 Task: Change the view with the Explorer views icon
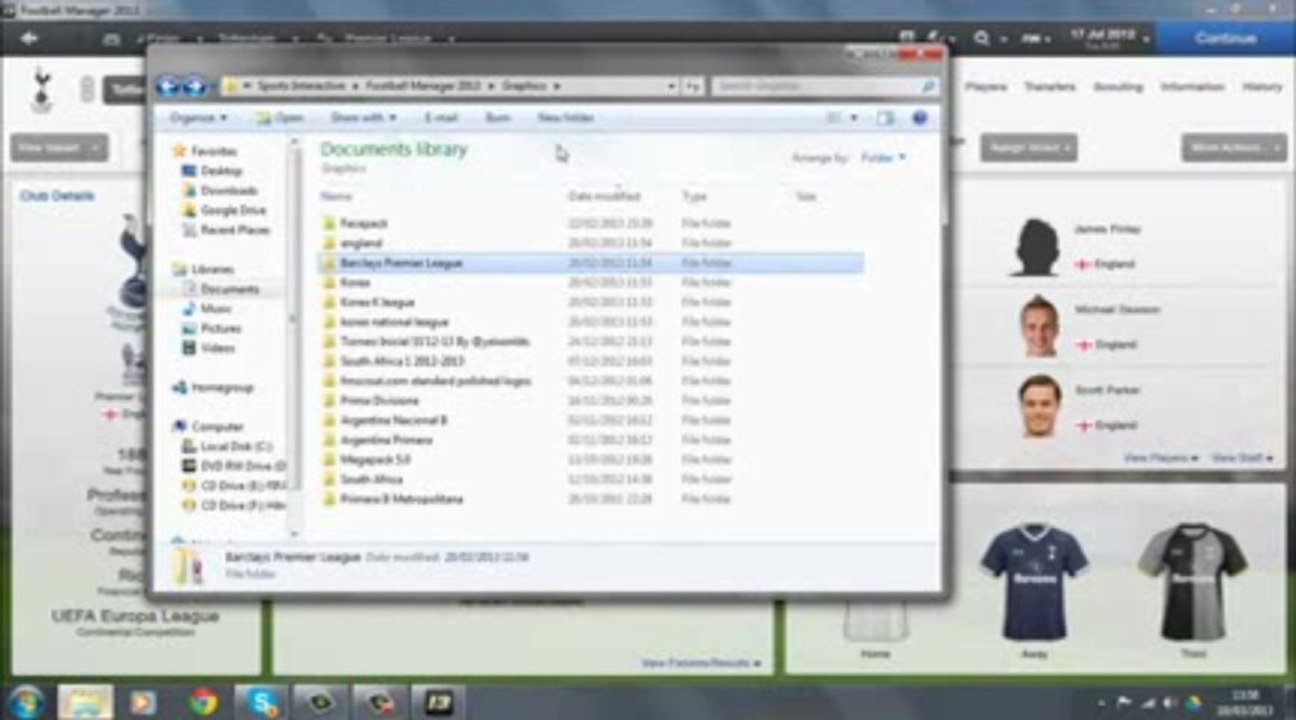pyautogui.click(x=834, y=118)
